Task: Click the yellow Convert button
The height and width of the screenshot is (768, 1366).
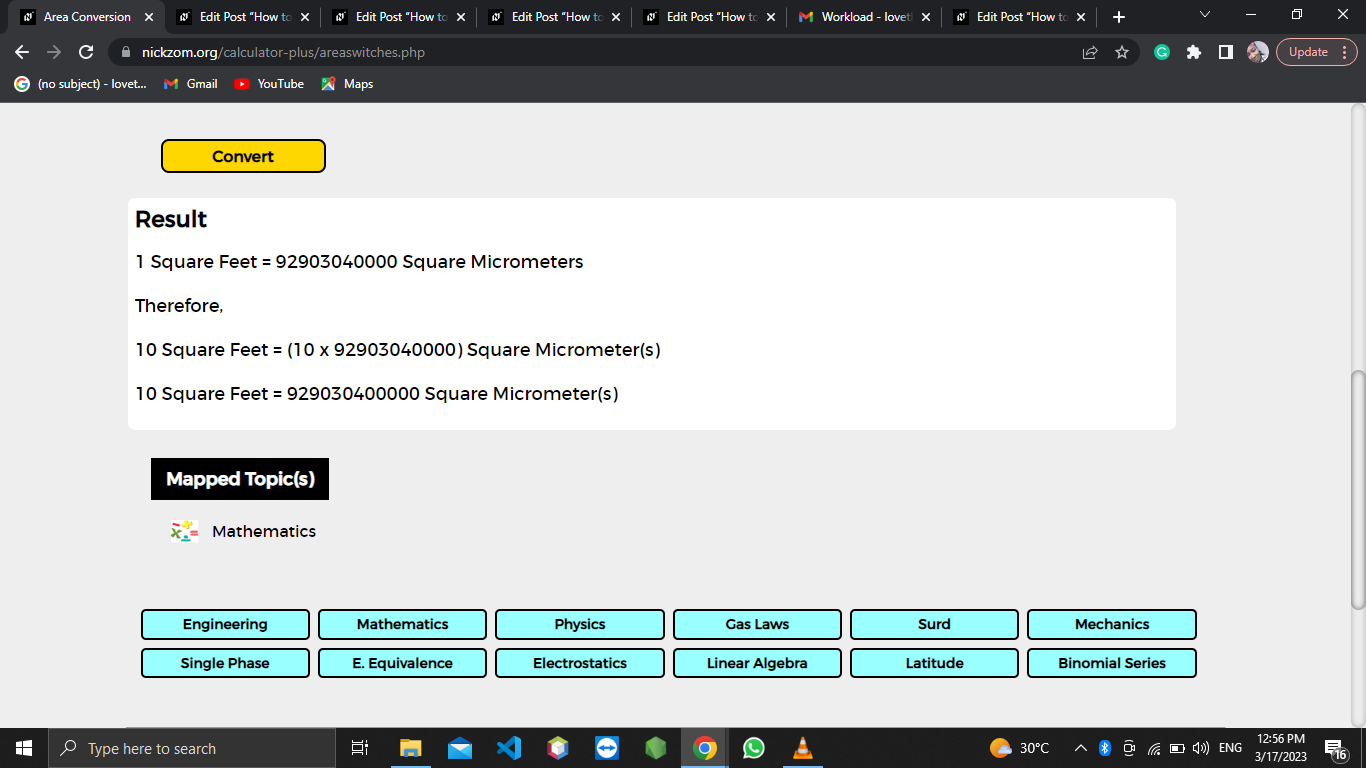Action: pos(243,156)
